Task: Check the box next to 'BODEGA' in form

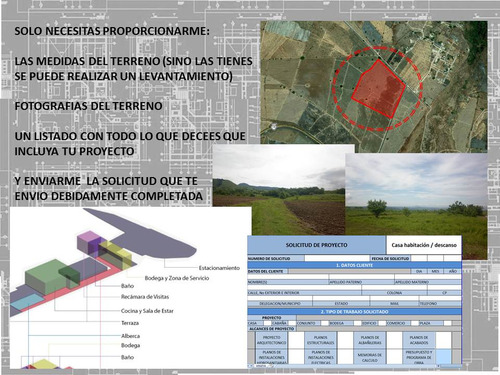Action: (357, 323)
